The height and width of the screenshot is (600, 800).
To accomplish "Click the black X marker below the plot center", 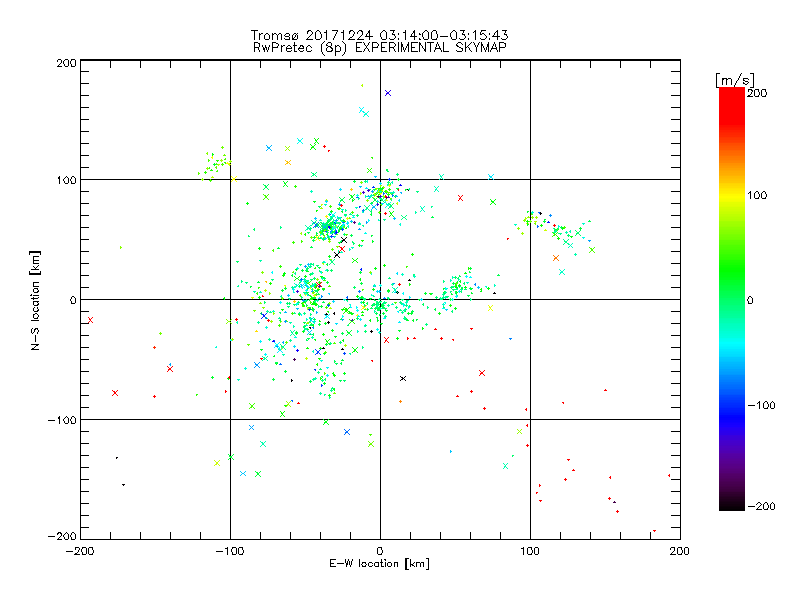I will pos(403,379).
